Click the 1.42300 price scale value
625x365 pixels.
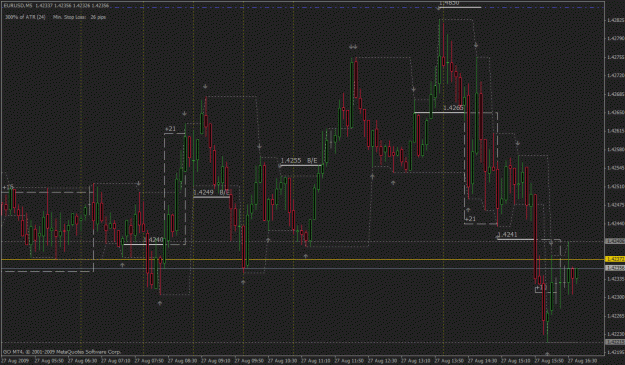coord(615,297)
